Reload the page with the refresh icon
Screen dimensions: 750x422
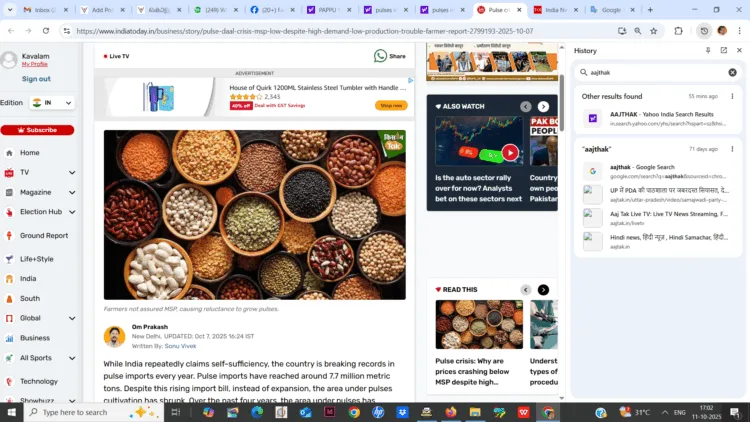pos(46,31)
